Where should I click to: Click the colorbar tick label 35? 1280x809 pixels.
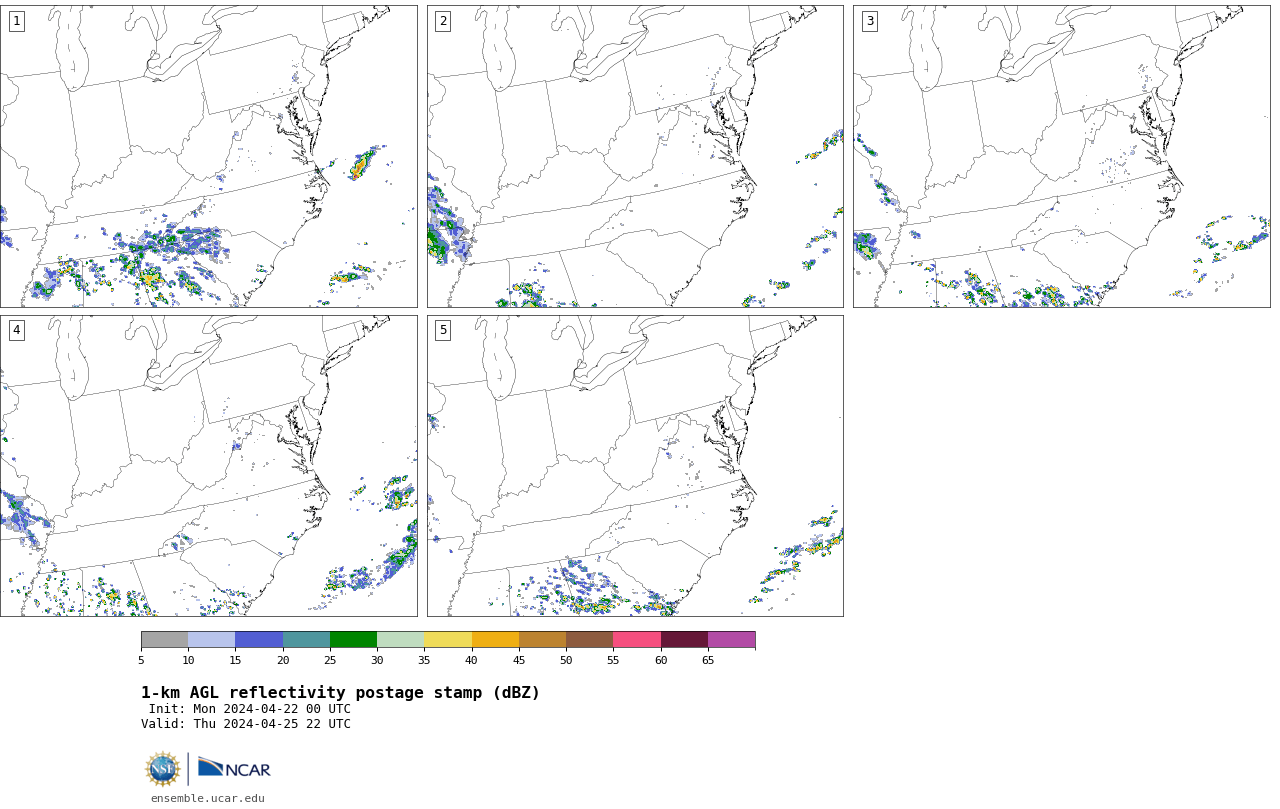pyautogui.click(x=424, y=660)
